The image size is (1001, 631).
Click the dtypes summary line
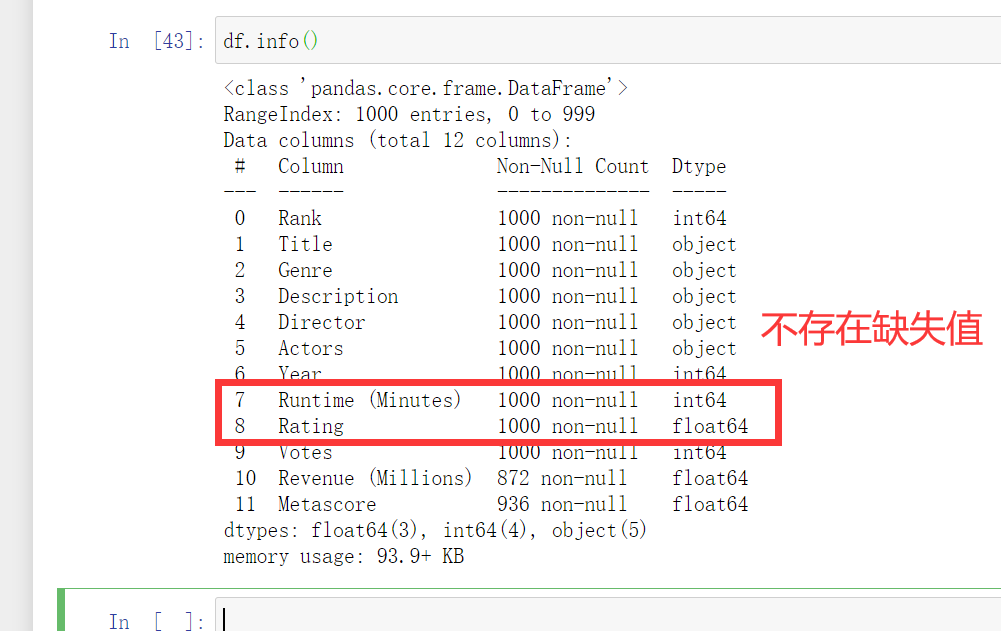[435, 531]
